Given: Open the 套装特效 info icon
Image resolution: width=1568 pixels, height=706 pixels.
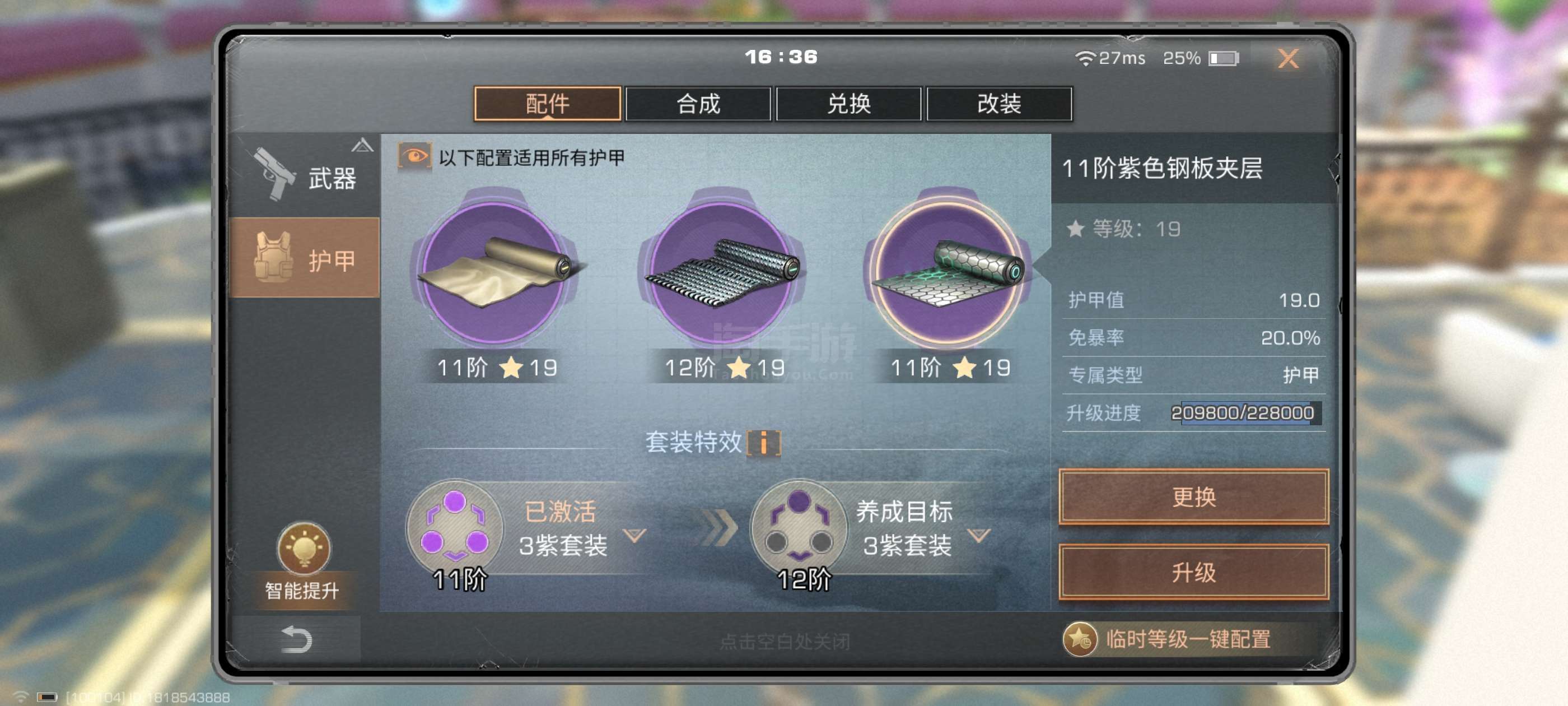Looking at the screenshot, I should point(764,443).
